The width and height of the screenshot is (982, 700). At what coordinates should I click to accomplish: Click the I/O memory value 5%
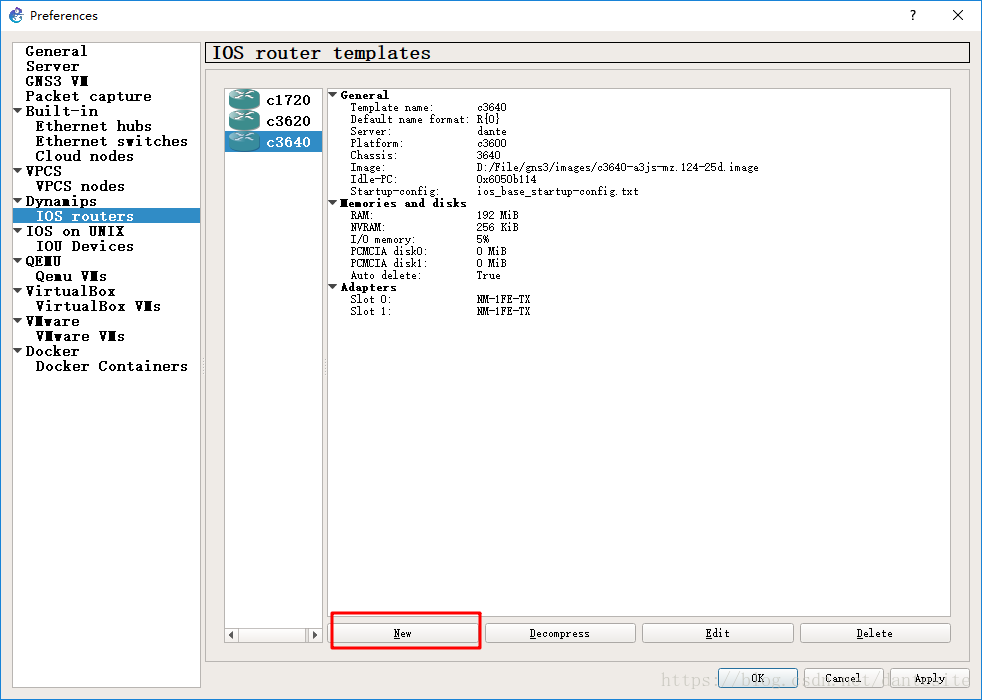[x=483, y=239]
